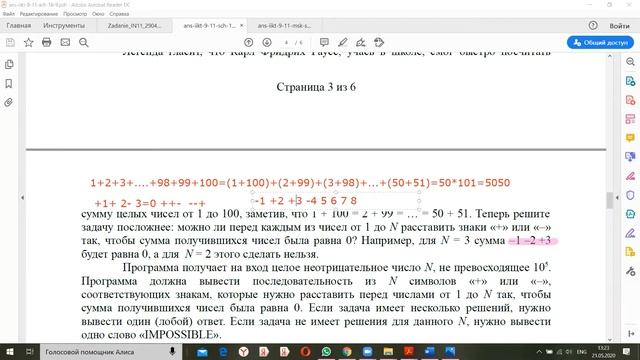Open Organize Pages tool in right pane
Image resolution: width=640 pixels, height=360 pixels.
pyautogui.click(x=630, y=119)
